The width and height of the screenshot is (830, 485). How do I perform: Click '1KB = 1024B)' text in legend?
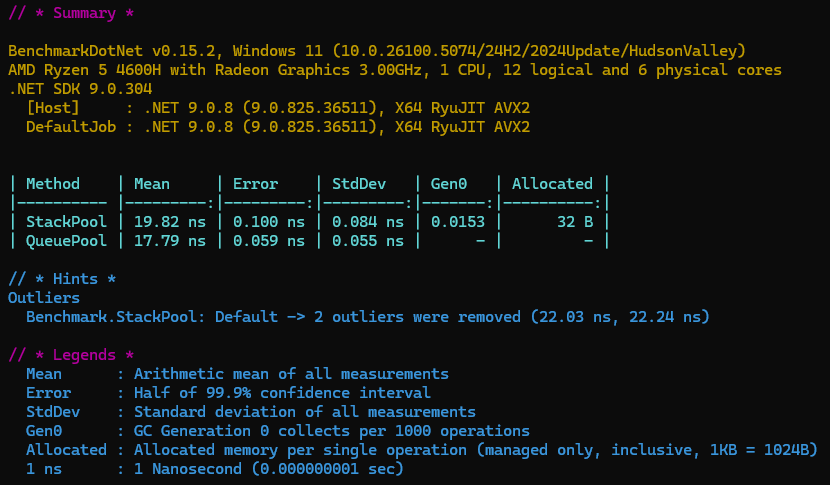[764, 450]
